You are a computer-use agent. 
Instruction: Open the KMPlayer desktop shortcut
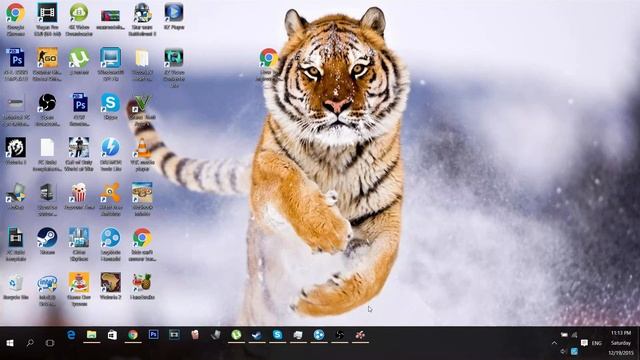pos(174,16)
